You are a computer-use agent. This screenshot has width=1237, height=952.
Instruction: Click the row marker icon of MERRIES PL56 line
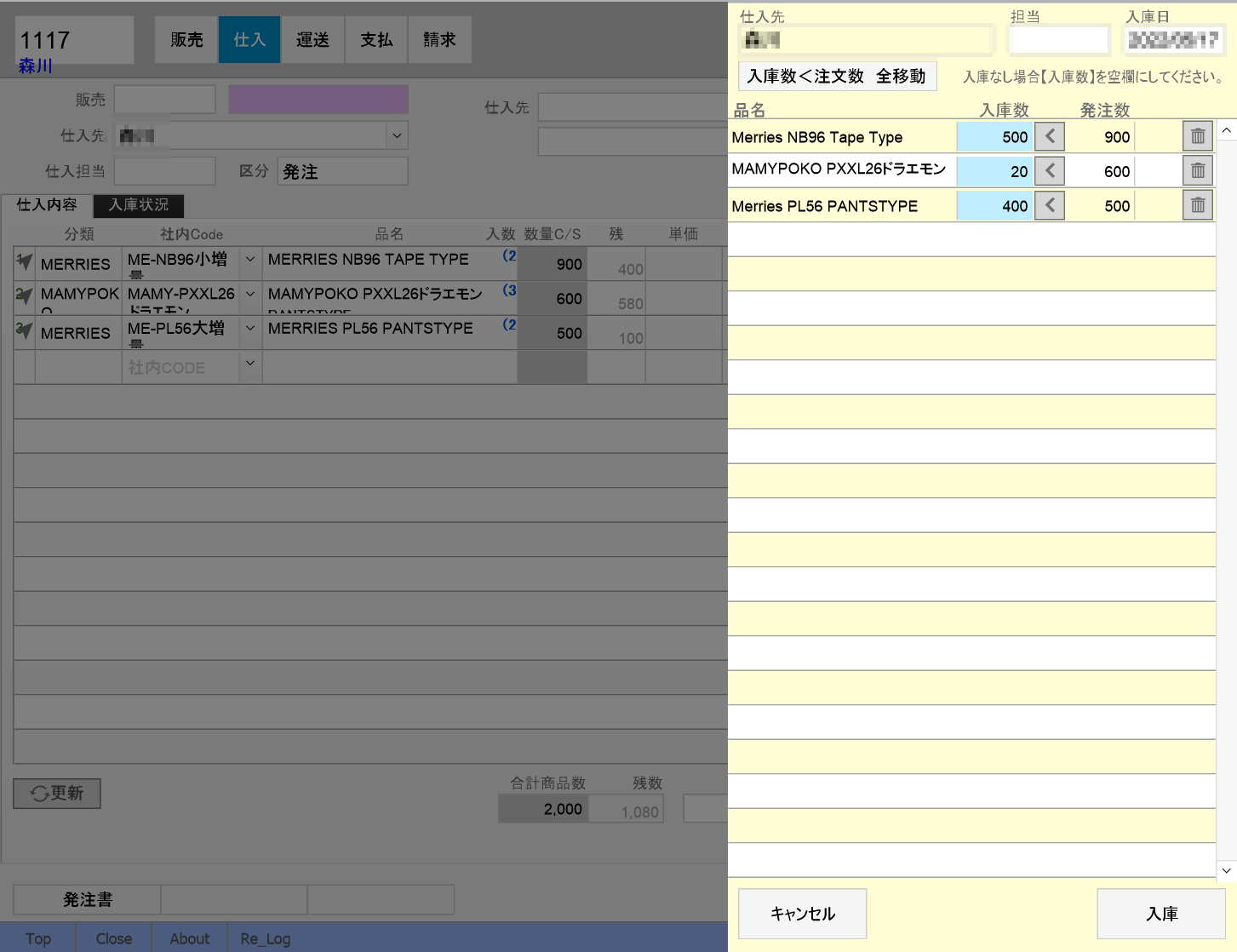(24, 332)
